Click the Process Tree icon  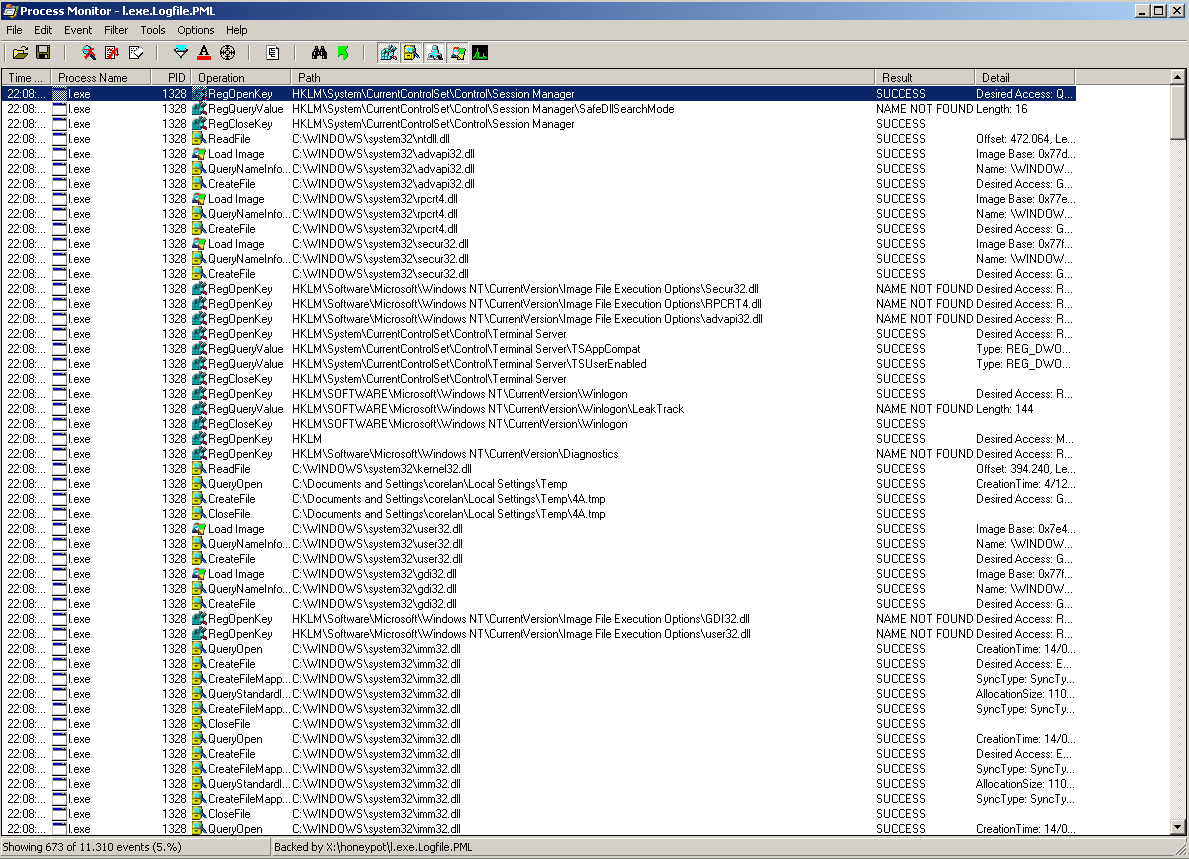[x=273, y=52]
